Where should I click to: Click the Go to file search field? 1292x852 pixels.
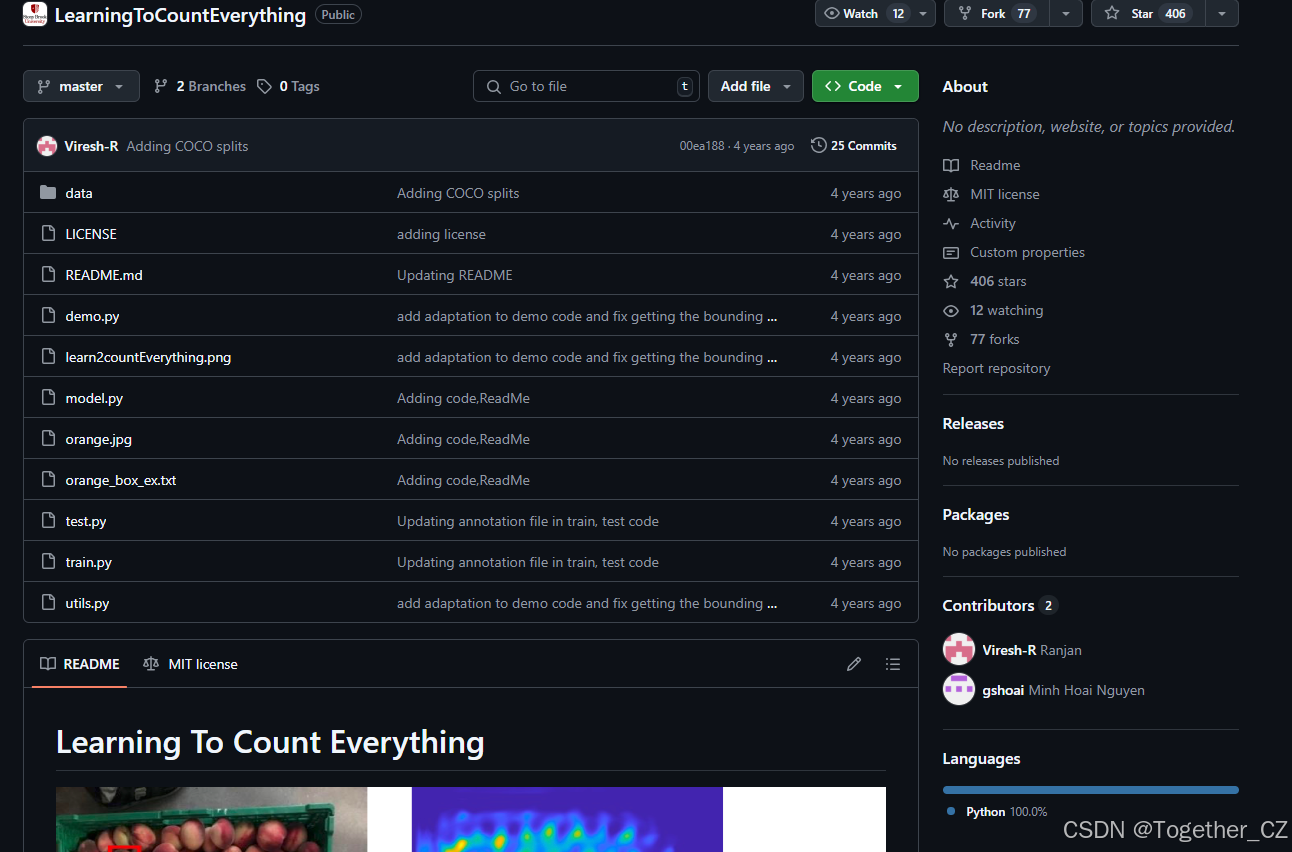(x=586, y=86)
